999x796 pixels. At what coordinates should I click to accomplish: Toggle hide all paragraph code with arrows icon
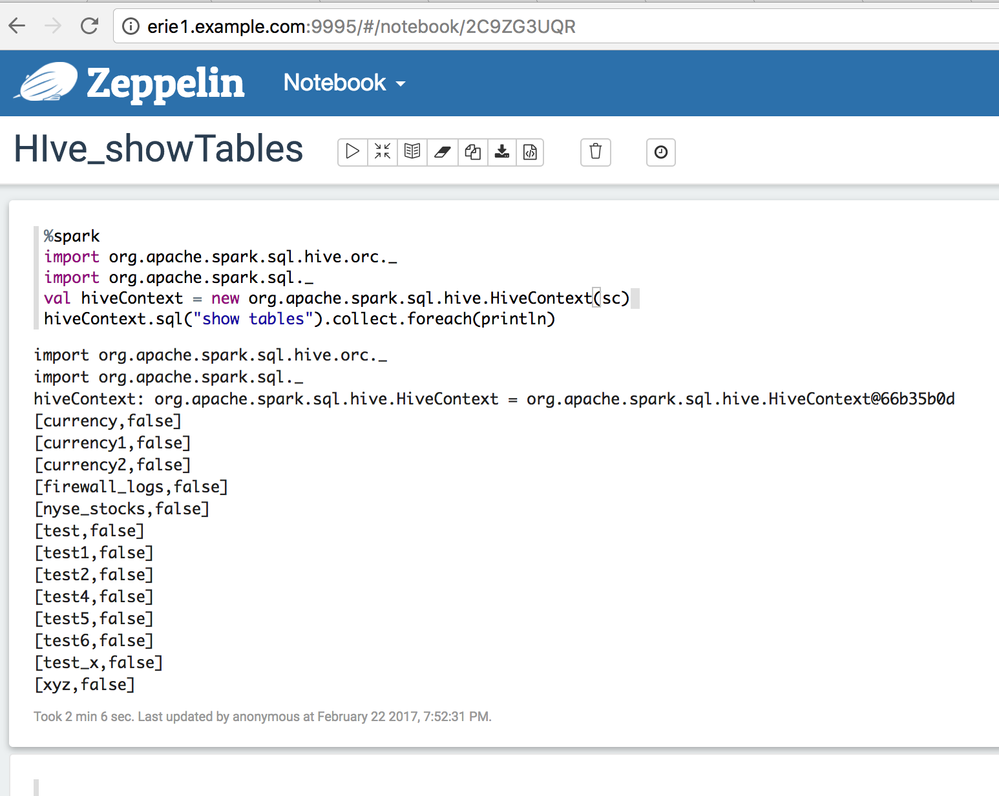pos(382,151)
